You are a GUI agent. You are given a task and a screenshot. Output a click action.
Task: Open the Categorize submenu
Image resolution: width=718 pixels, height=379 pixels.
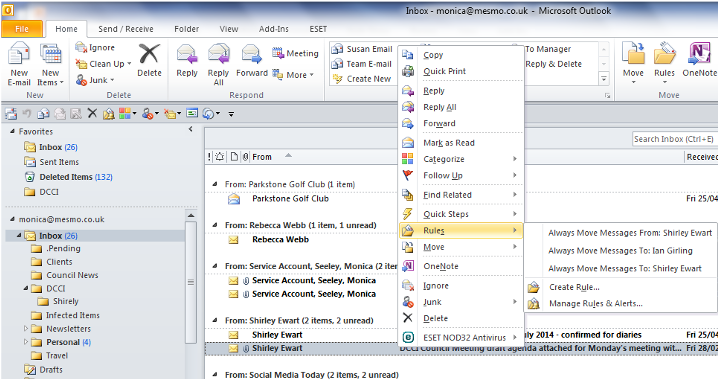tap(461, 159)
